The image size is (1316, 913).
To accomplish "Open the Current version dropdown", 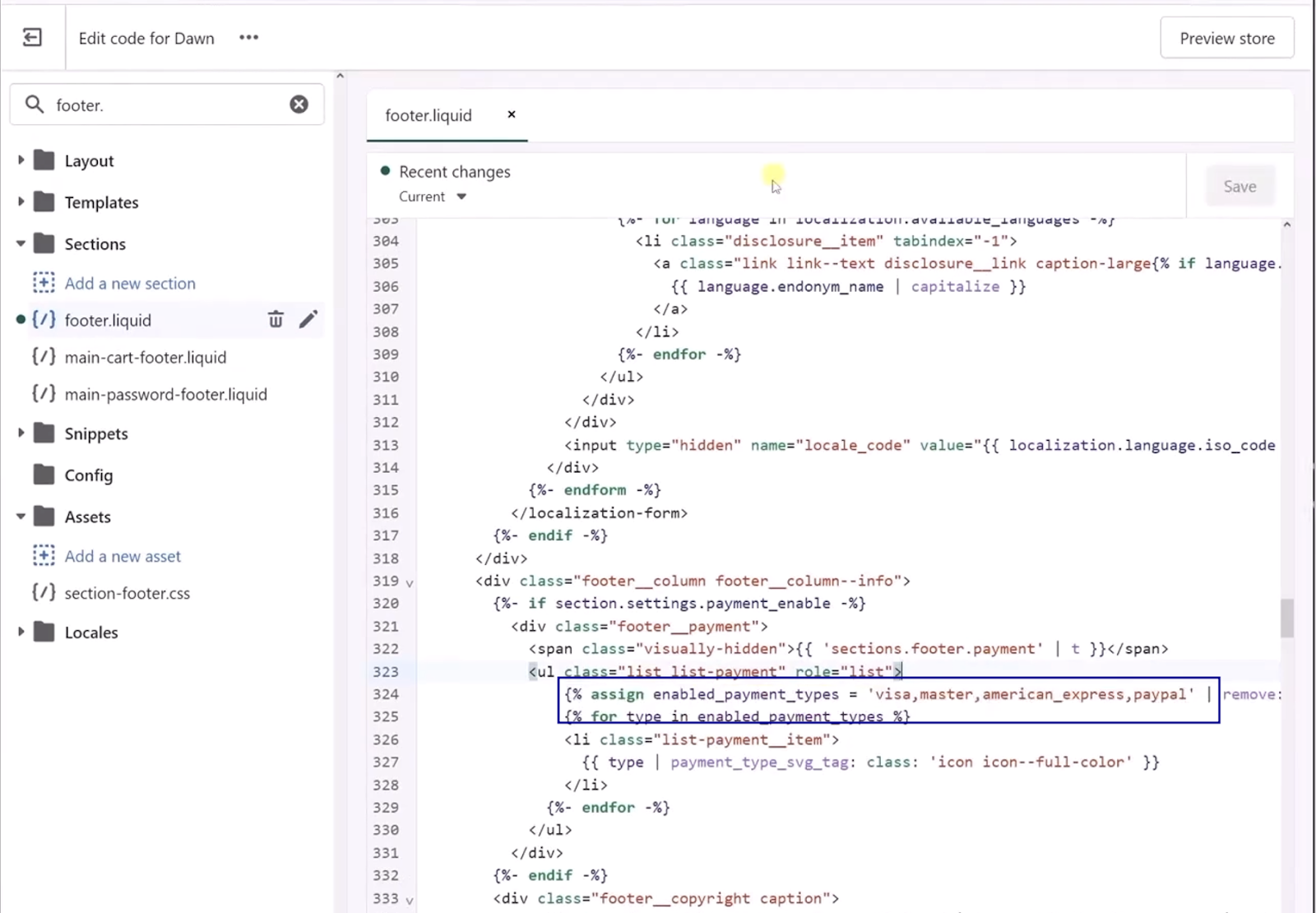I will pyautogui.click(x=433, y=197).
